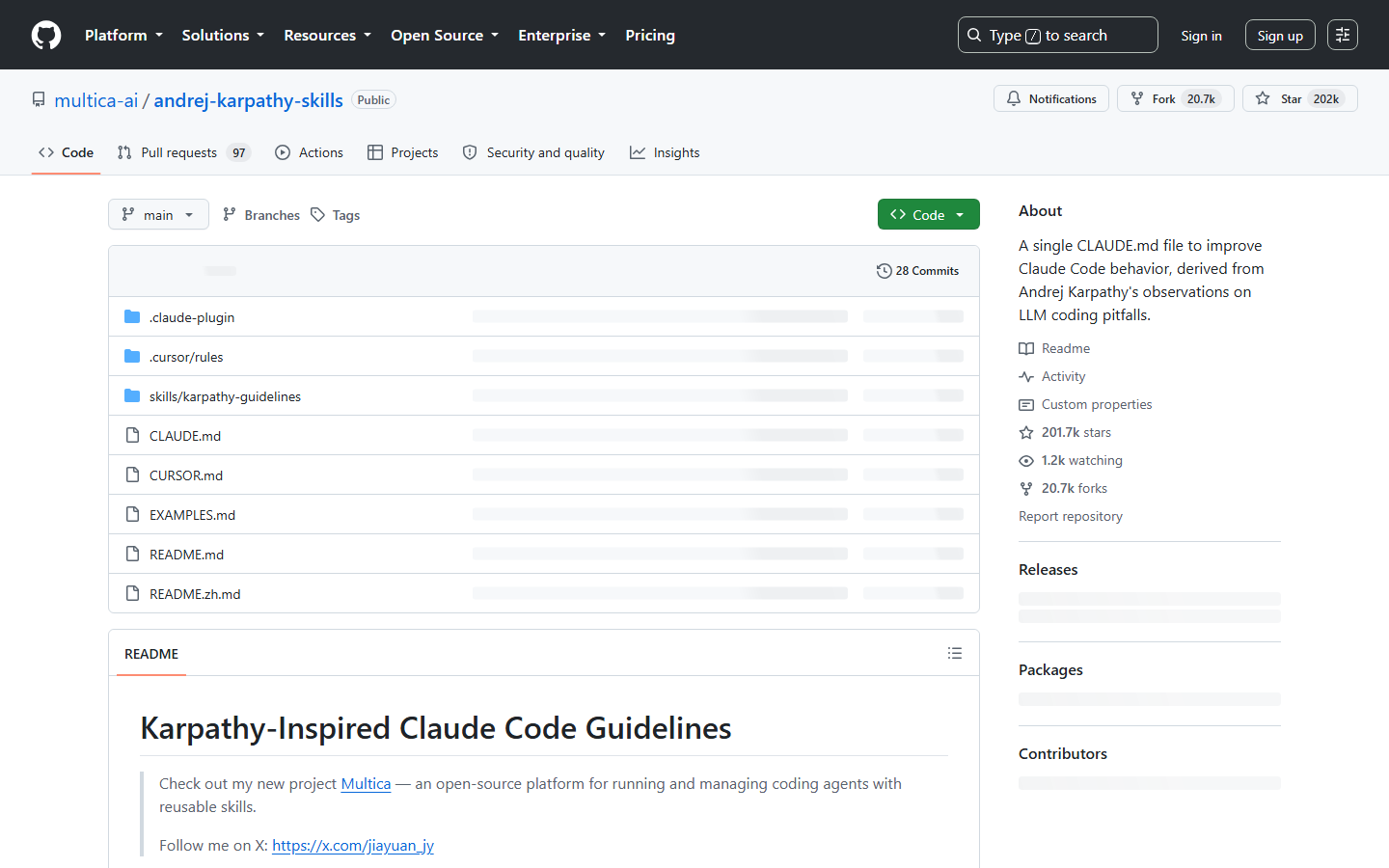Open the Contributors section heading
The height and width of the screenshot is (868, 1389).
[x=1063, y=754]
